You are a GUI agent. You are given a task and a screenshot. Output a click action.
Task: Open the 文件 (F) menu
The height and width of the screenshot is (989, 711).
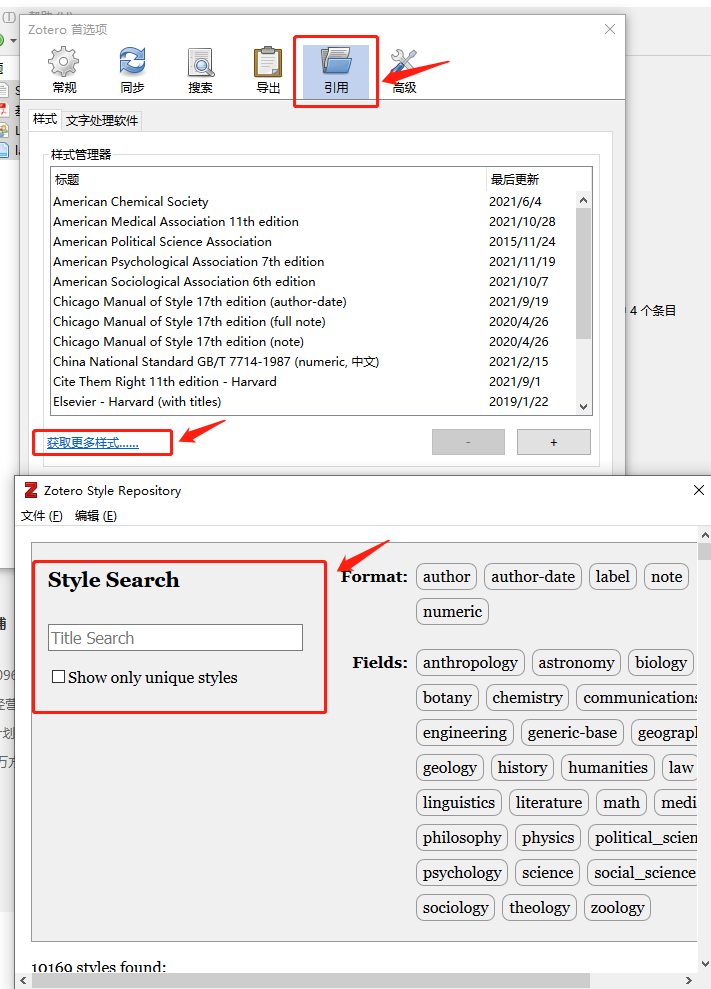[x=42, y=516]
